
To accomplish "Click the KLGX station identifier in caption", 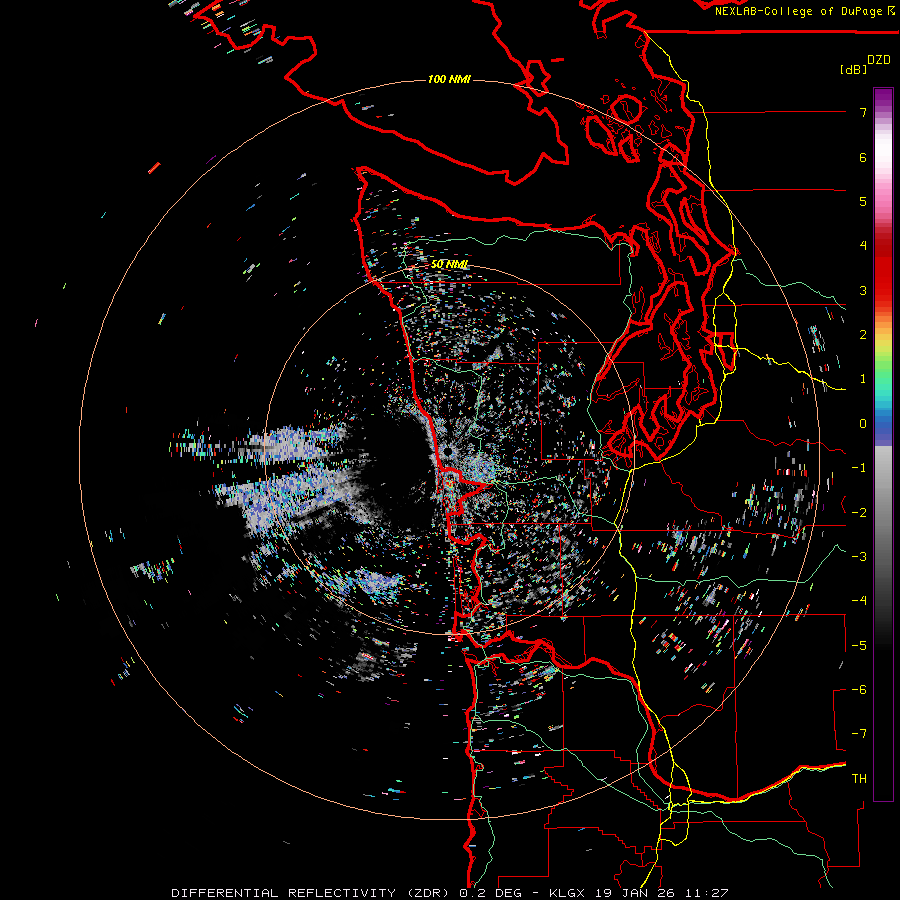I will click(568, 893).
